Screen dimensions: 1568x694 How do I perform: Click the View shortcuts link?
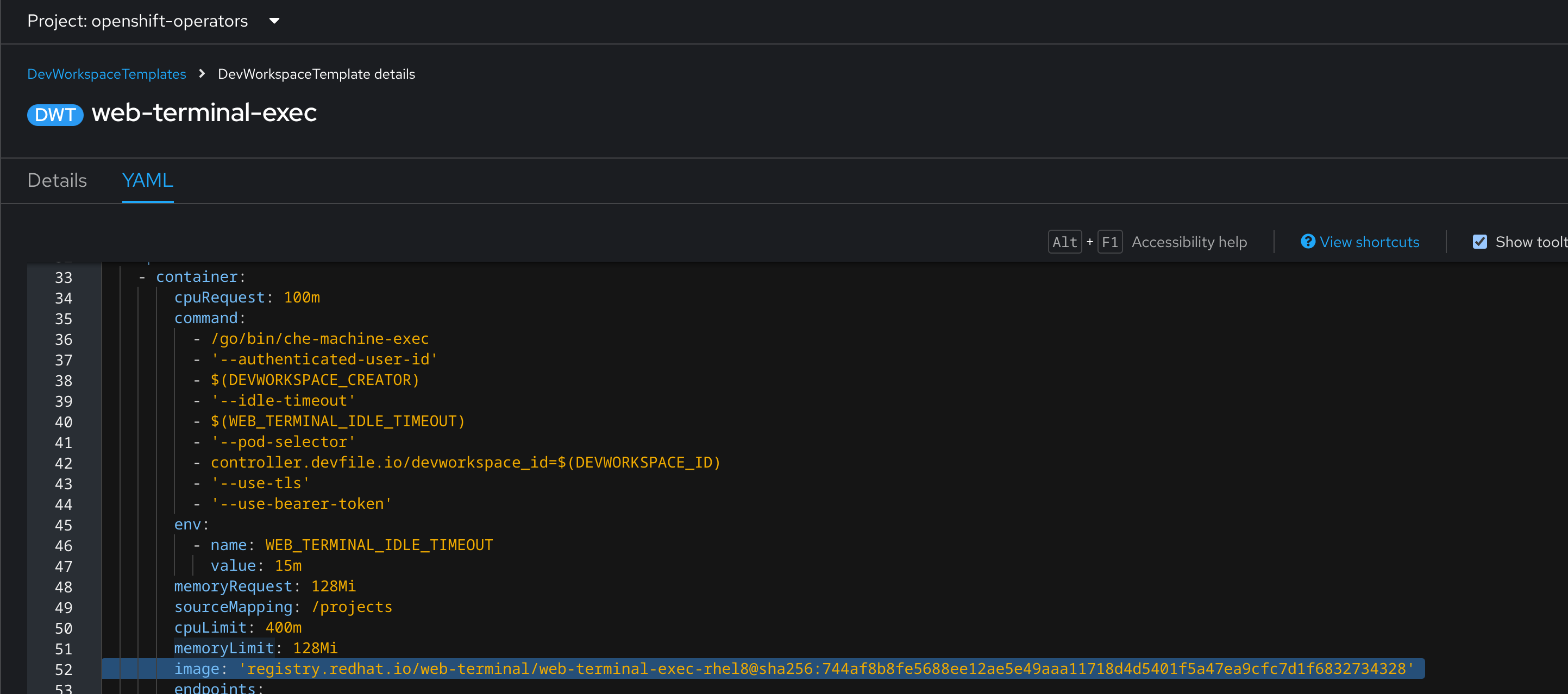[1369, 242]
